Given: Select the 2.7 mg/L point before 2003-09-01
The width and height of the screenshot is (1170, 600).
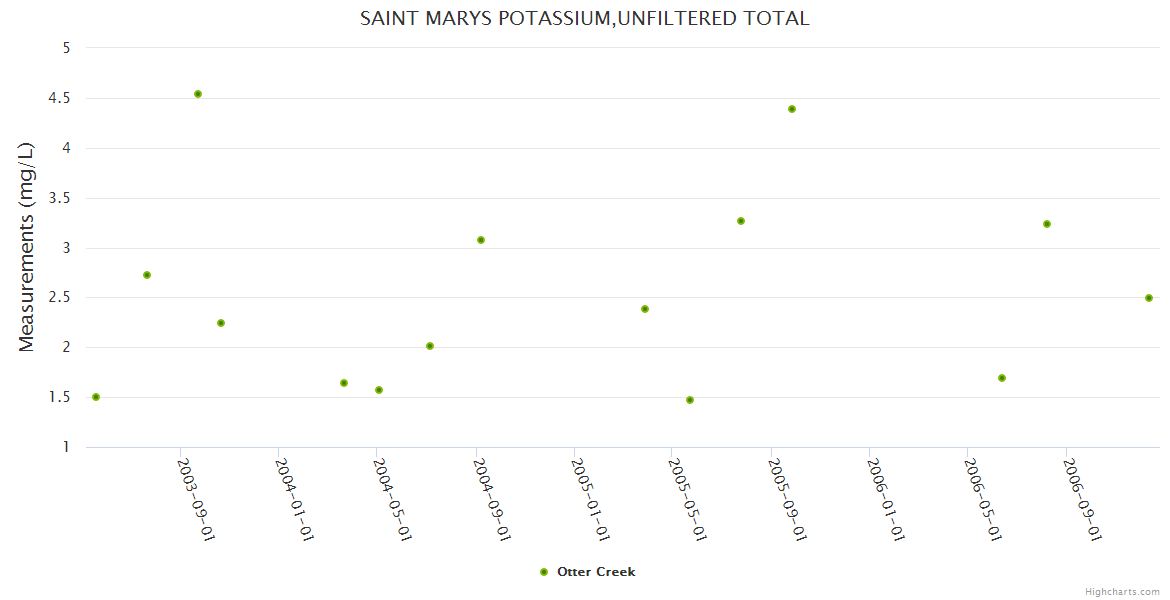Looking at the screenshot, I should coord(147,275).
